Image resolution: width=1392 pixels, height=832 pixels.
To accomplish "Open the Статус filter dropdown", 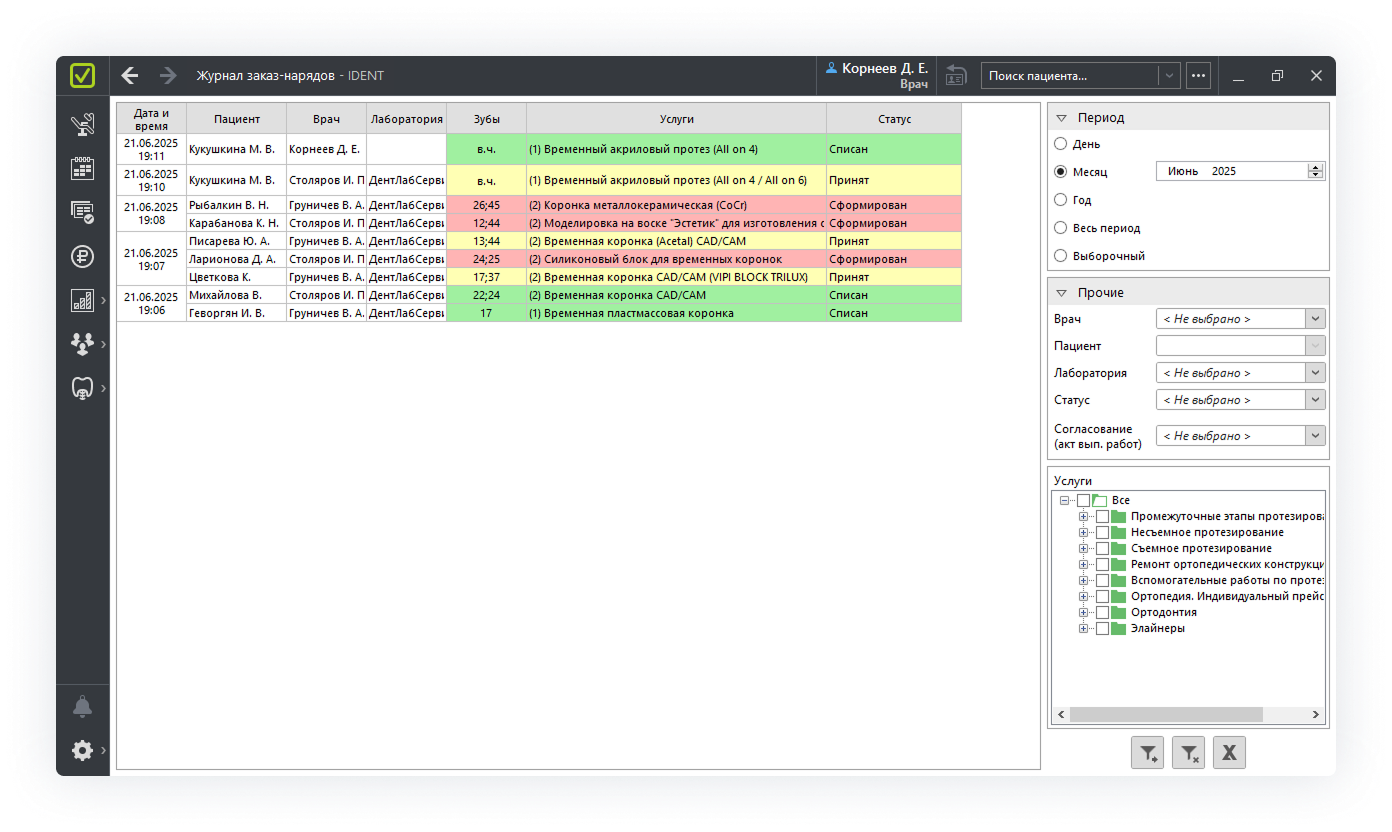I will [1316, 399].
